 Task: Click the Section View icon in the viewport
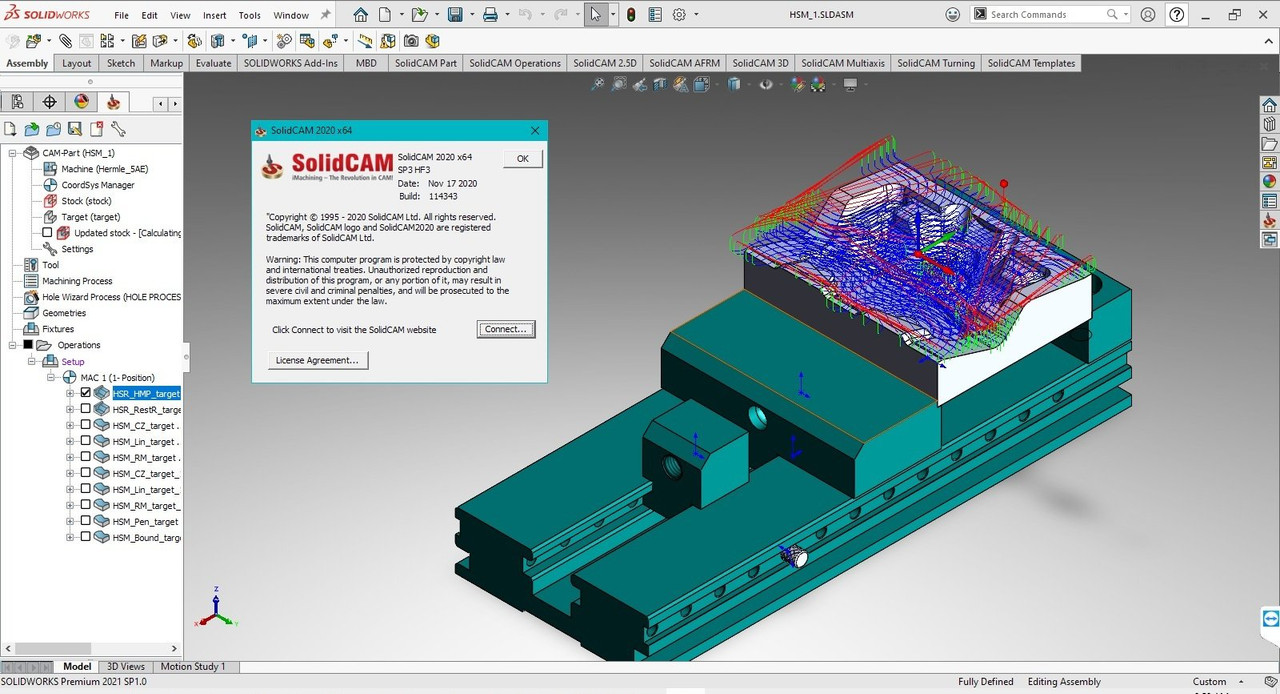coord(662,85)
